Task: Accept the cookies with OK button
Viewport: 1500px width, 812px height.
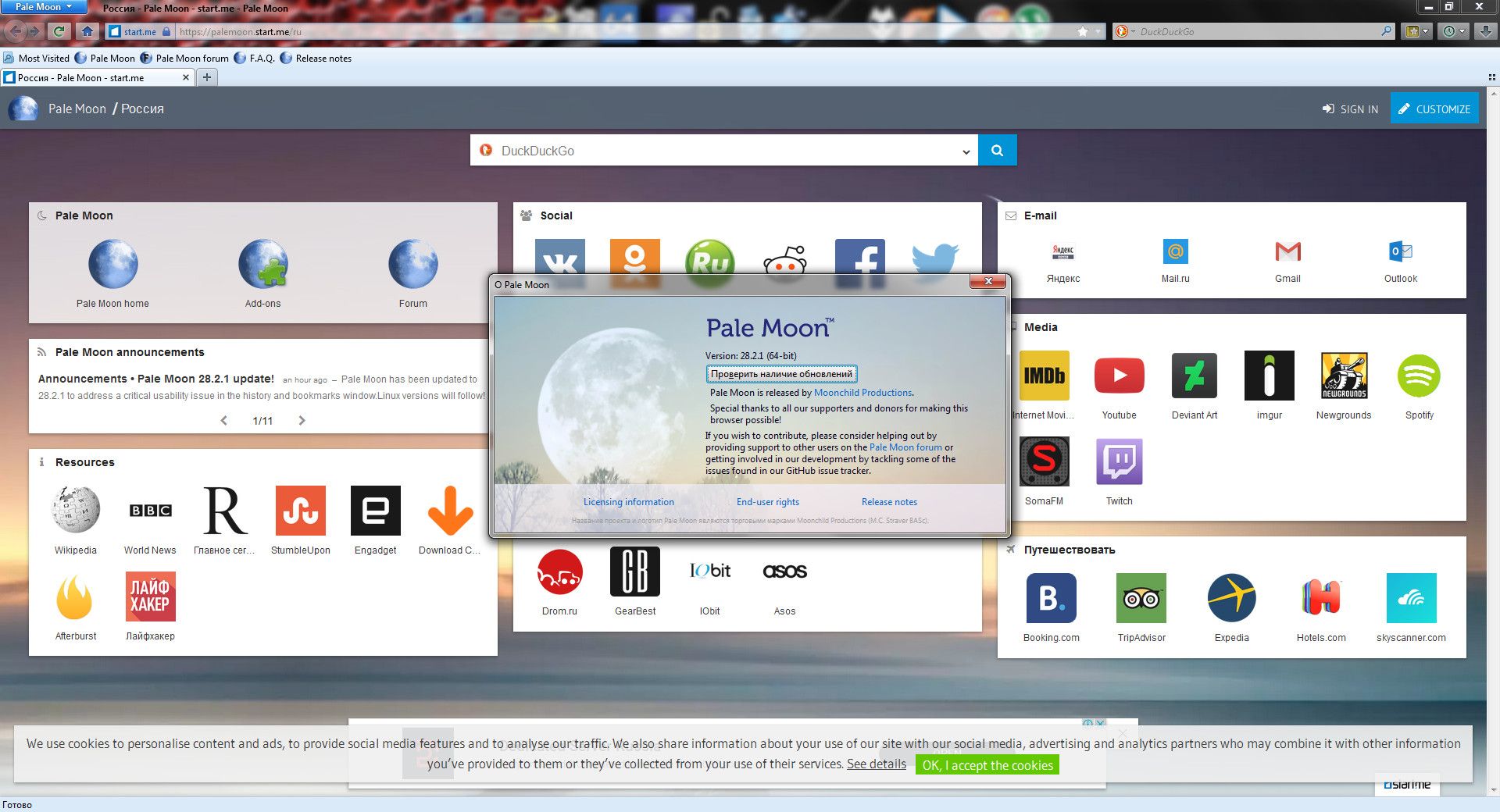Action: (987, 765)
